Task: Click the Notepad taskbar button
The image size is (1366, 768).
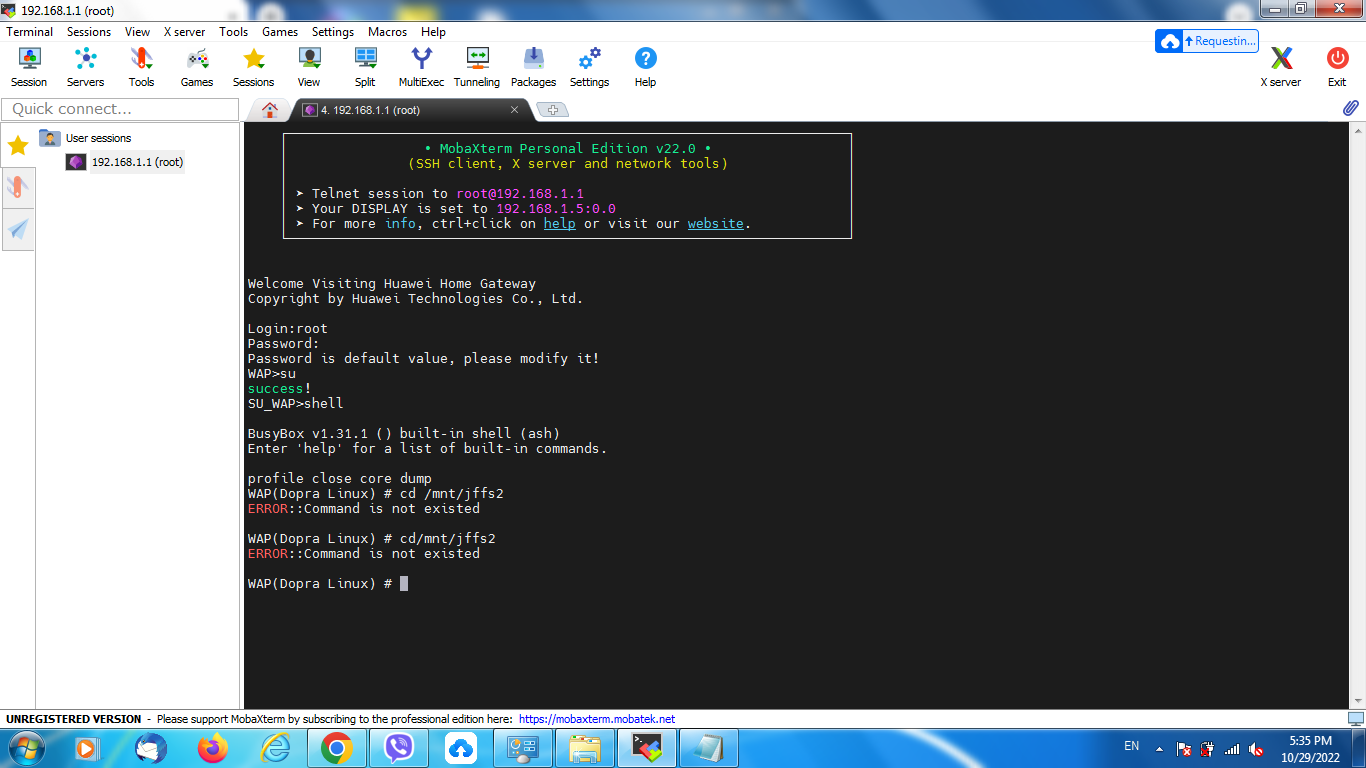Action: pos(709,748)
